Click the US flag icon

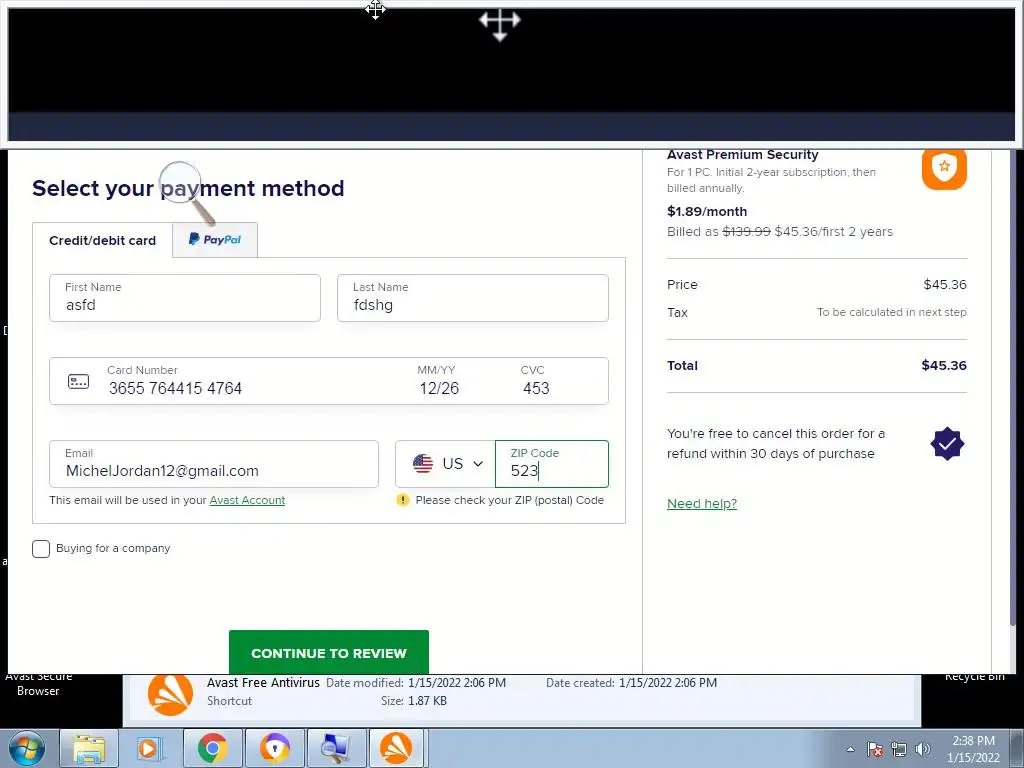[423, 464]
